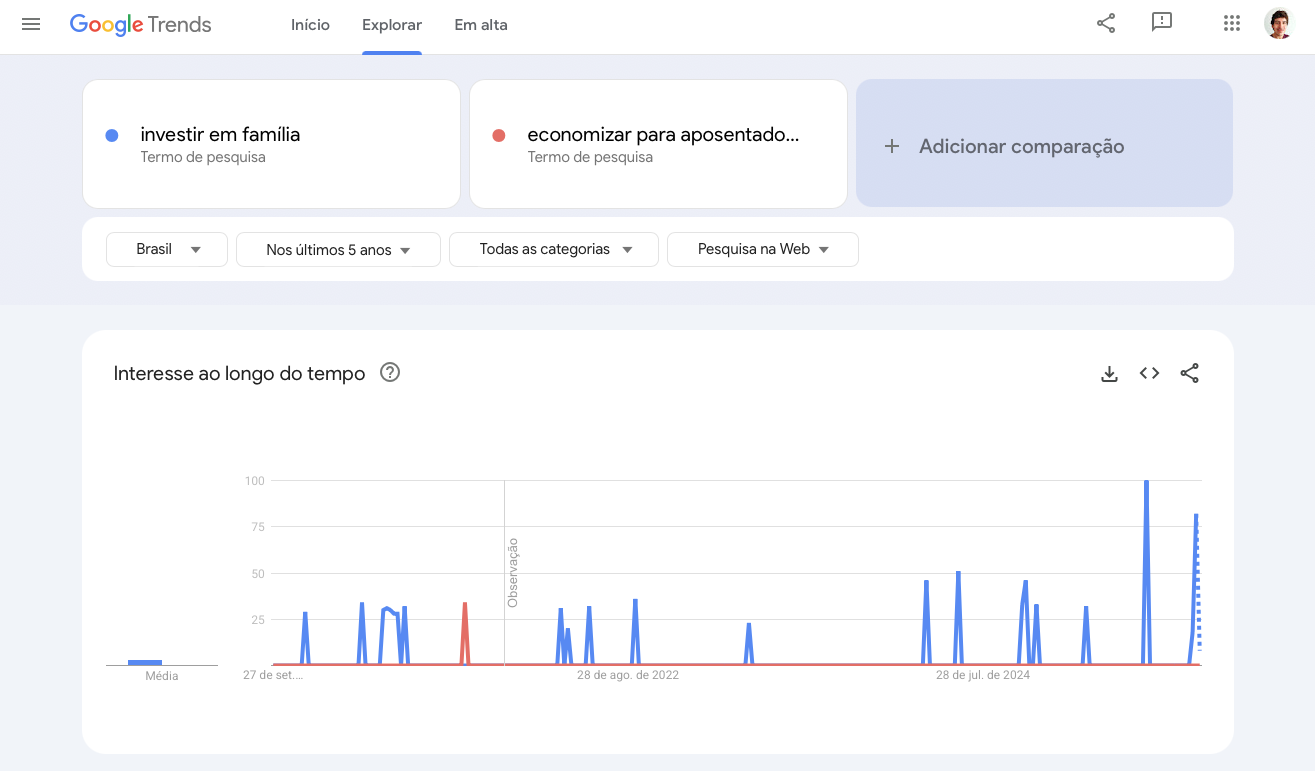Viewport: 1315px width, 771px height.
Task: Click the share icon in the top bar
Action: tap(1105, 22)
